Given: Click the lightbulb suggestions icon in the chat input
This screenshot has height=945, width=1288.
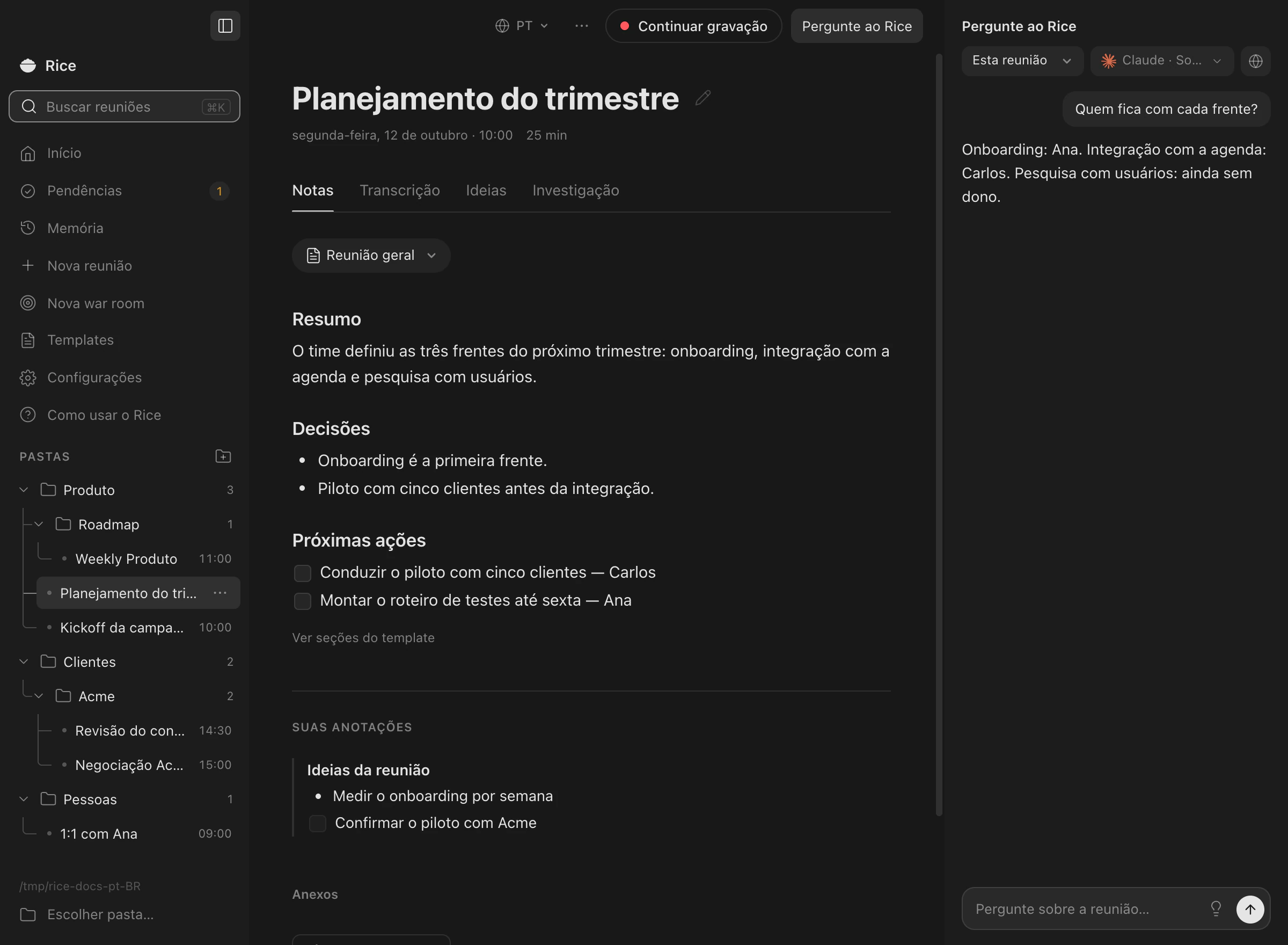Looking at the screenshot, I should (1216, 908).
